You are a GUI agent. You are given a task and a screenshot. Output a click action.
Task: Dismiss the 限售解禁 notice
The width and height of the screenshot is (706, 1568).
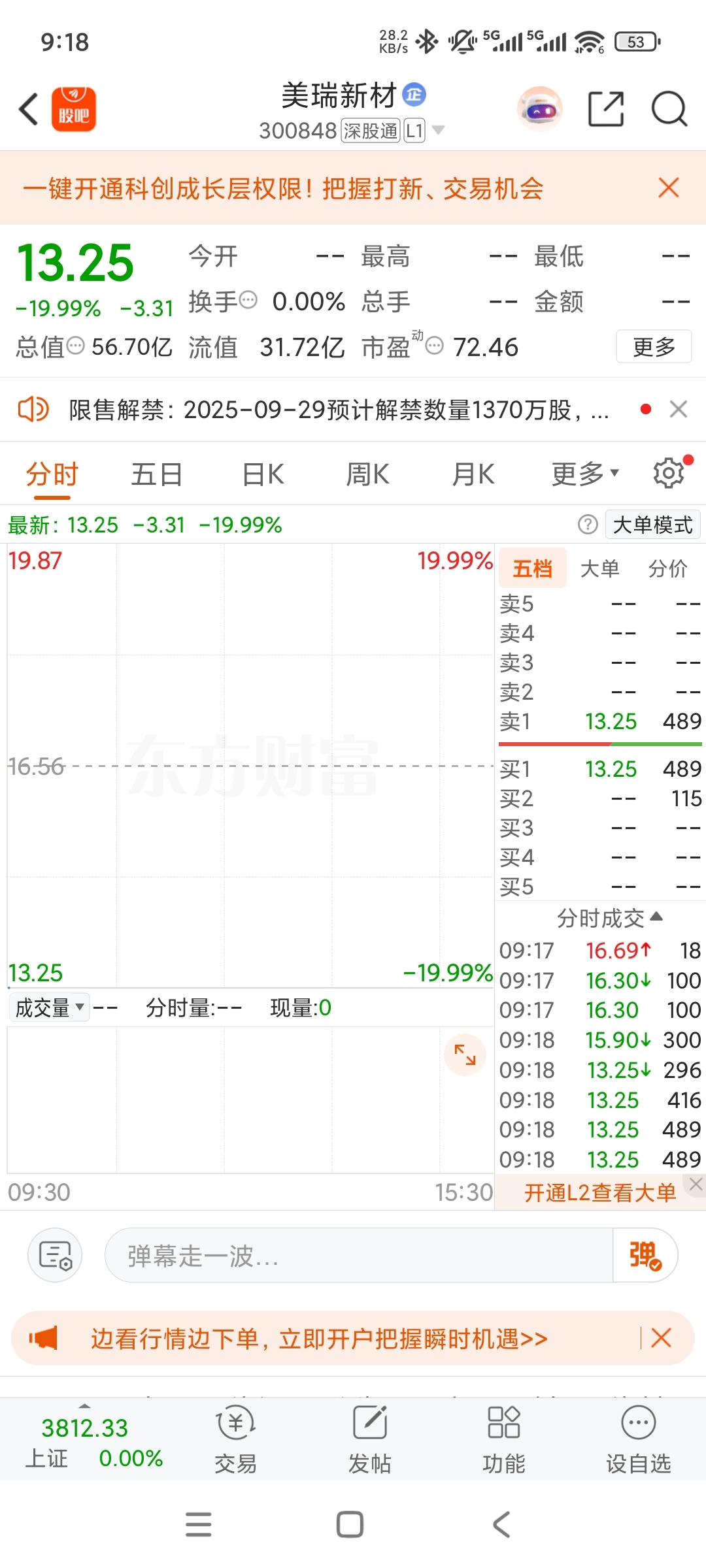679,410
